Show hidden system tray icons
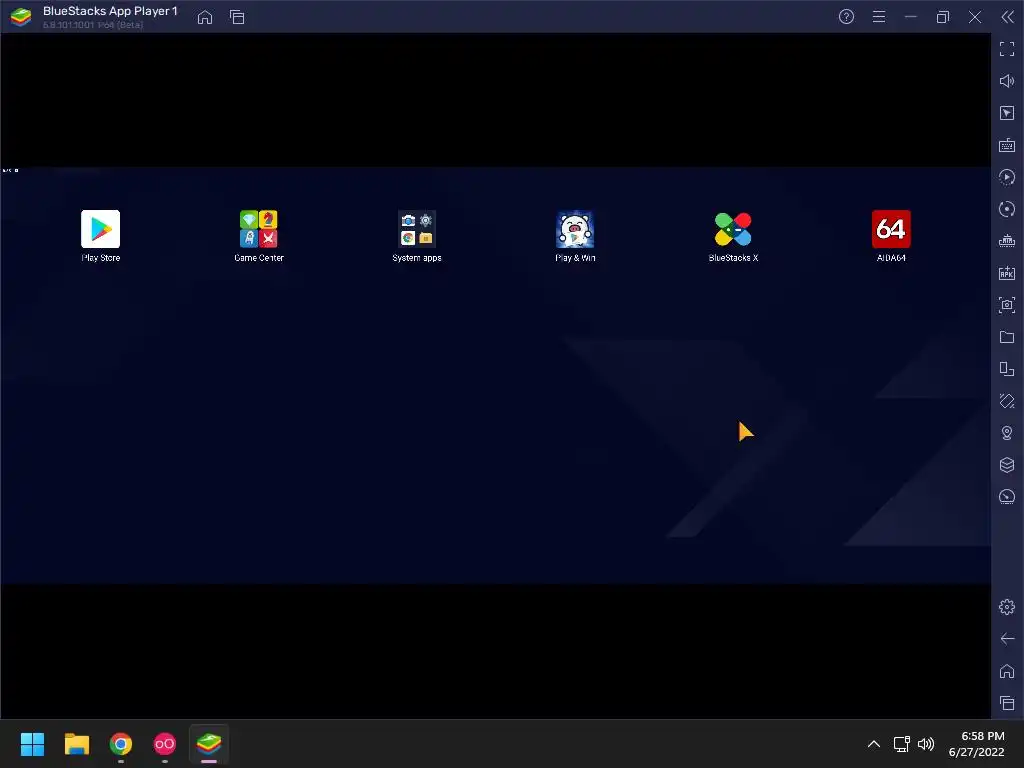This screenshot has width=1024, height=768. pyautogui.click(x=874, y=744)
